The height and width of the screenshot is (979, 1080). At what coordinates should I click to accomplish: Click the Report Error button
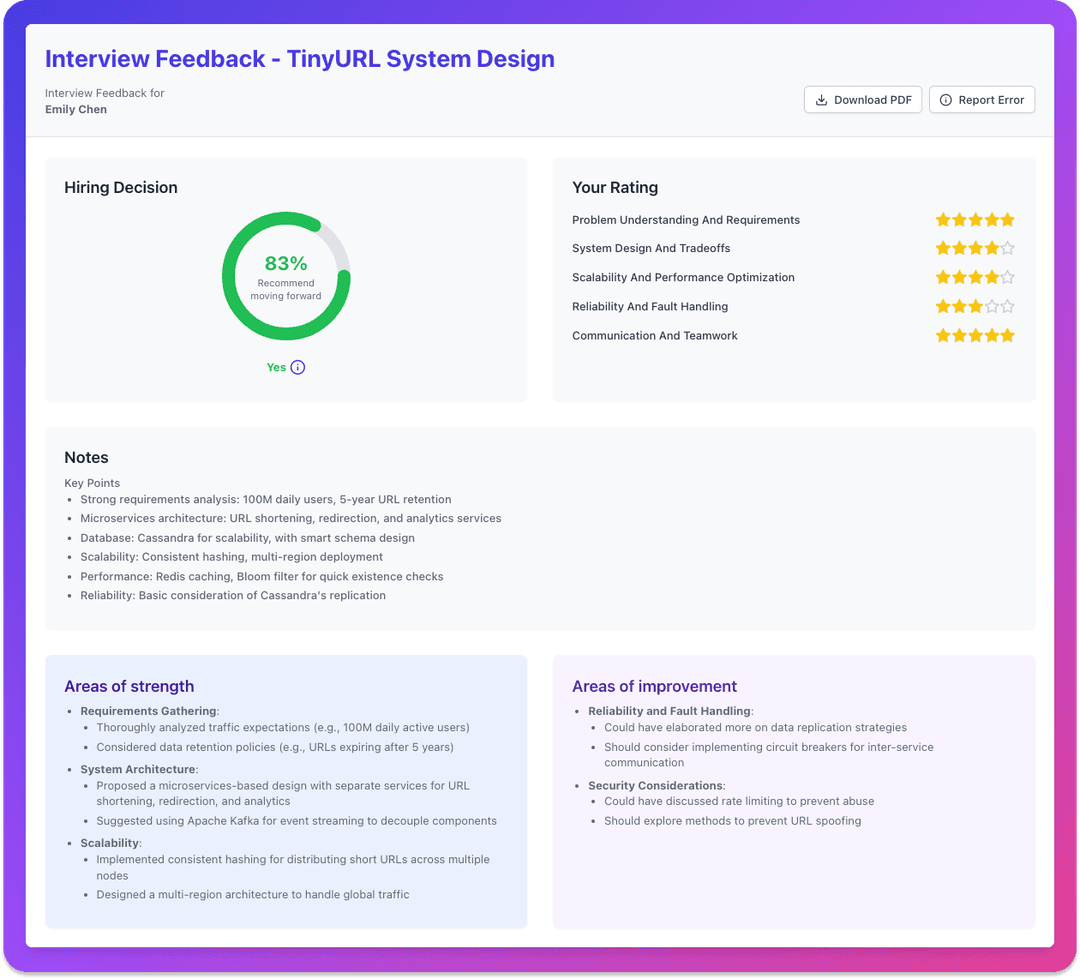point(981,99)
